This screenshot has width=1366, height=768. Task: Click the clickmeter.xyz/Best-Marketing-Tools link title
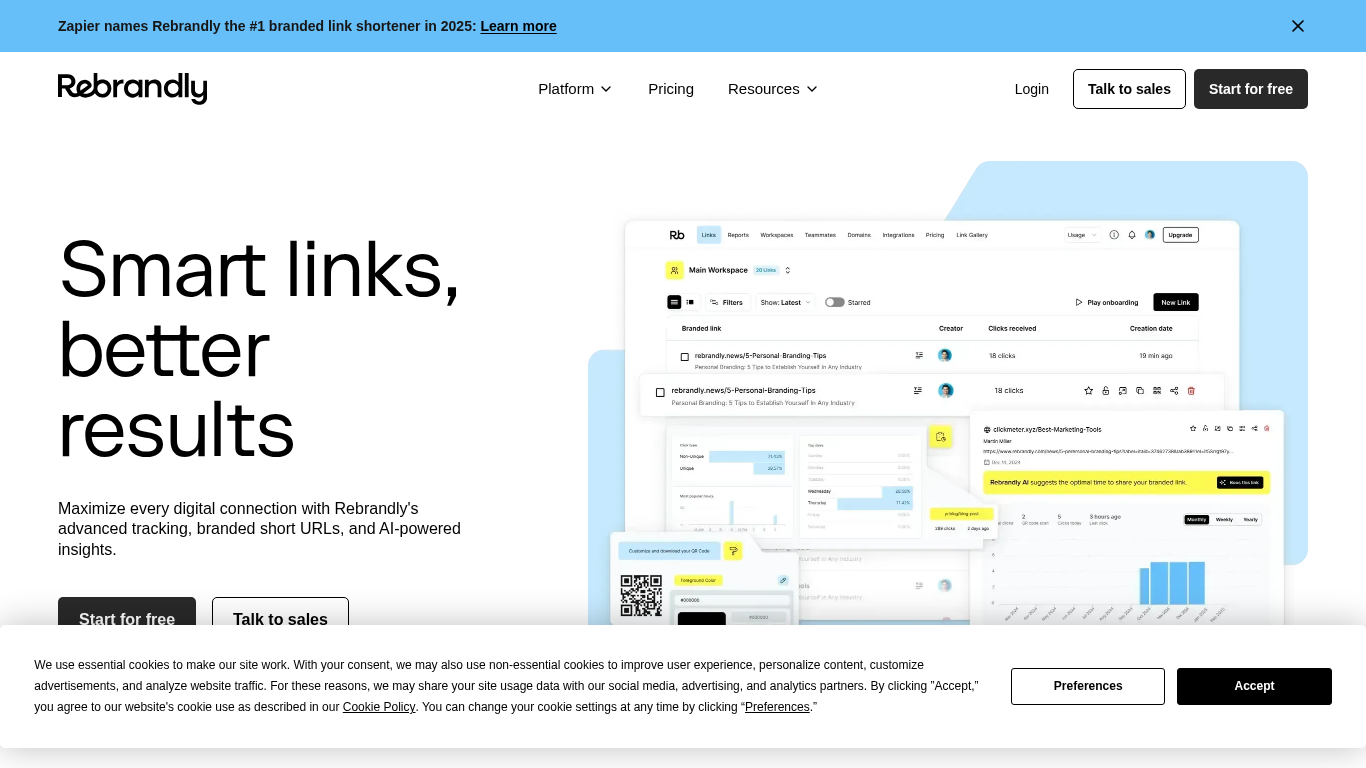1047,429
